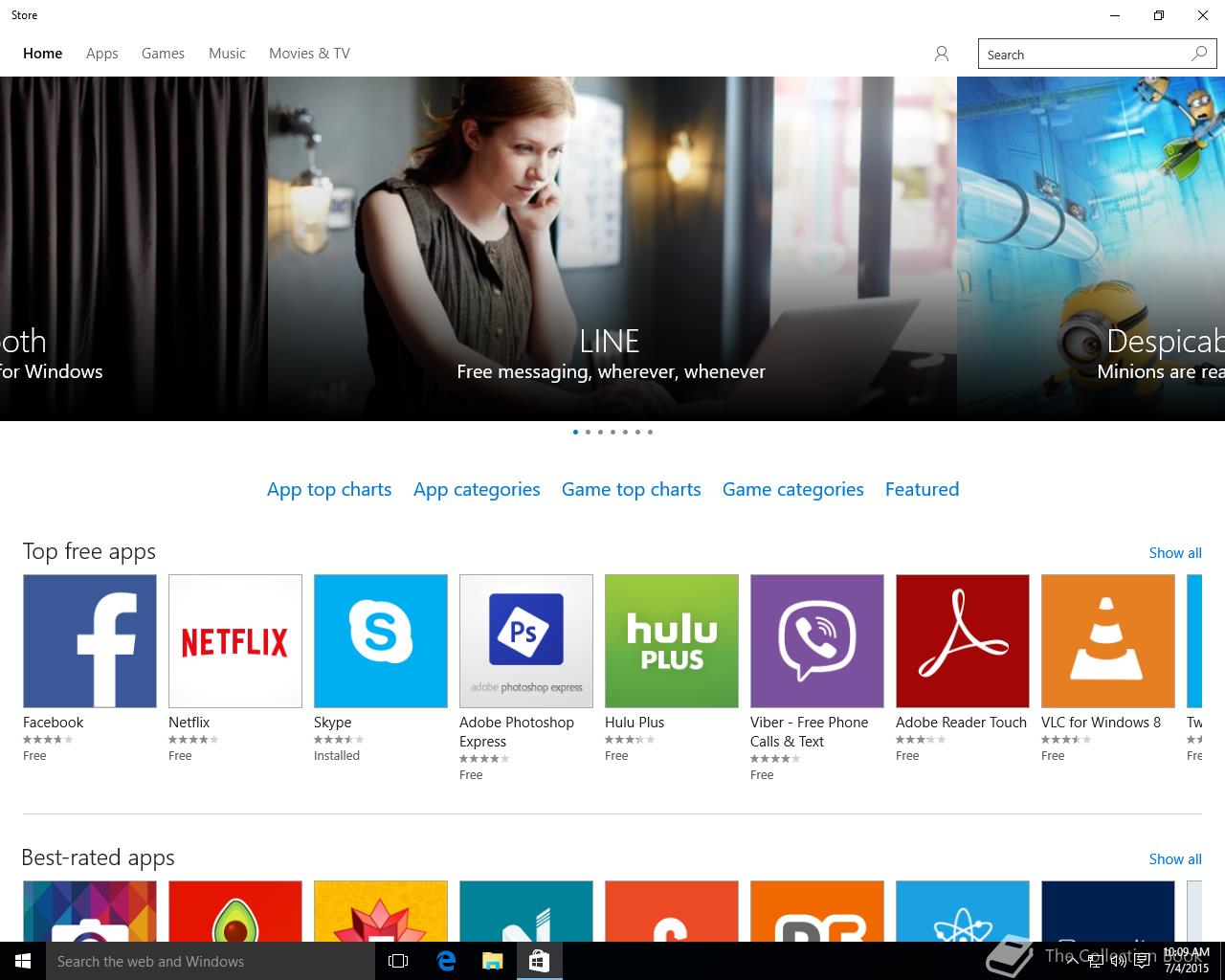Open the Netflix app tile
The image size is (1225, 980).
(x=235, y=641)
